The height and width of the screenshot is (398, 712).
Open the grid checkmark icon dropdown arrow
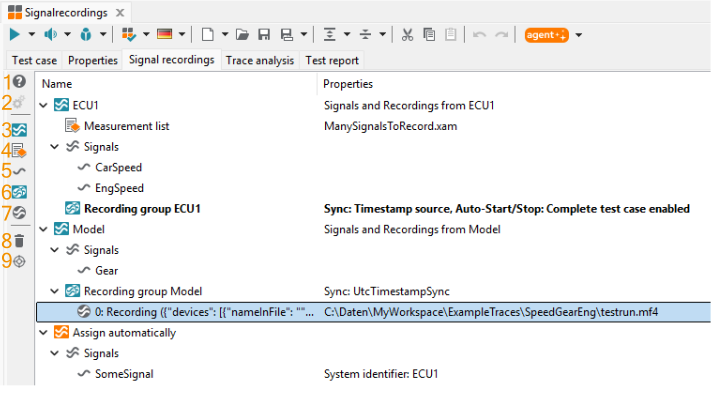point(146,35)
